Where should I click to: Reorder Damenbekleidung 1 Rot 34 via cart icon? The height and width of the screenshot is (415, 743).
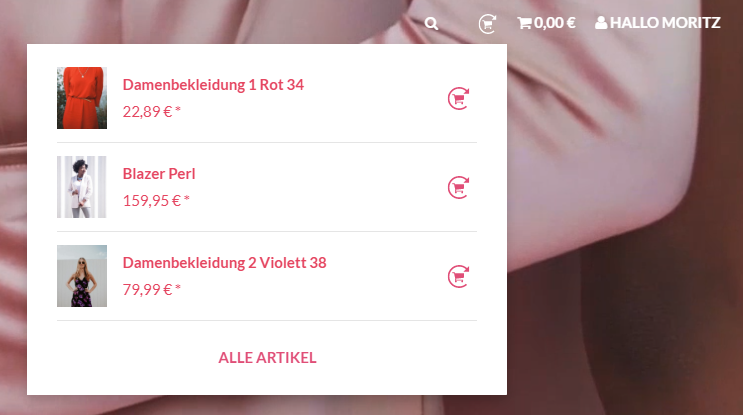click(x=458, y=99)
